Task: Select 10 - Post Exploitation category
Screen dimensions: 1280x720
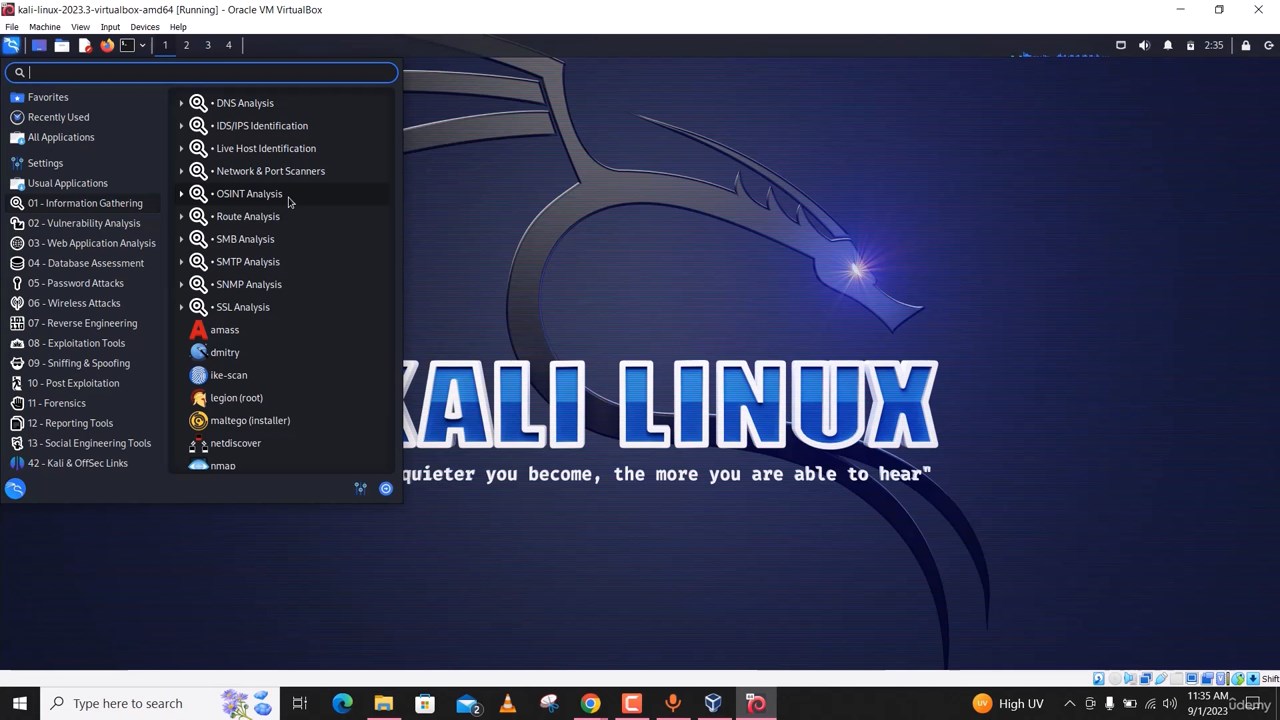Action: [x=85, y=383]
